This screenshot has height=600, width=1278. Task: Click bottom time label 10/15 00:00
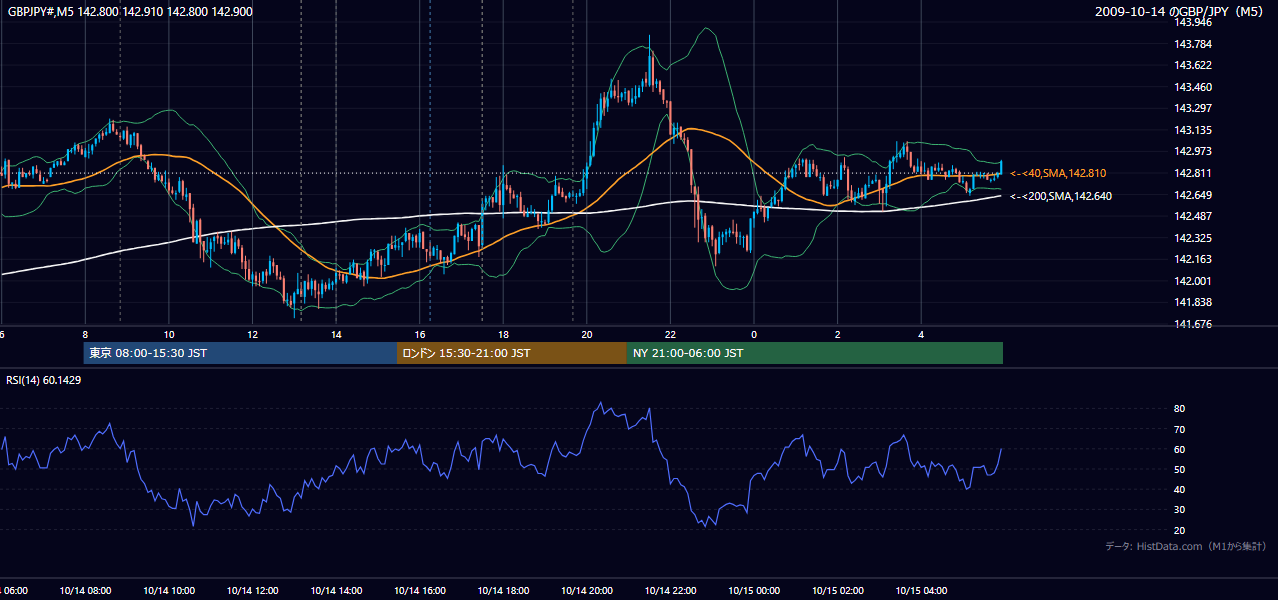(754, 591)
